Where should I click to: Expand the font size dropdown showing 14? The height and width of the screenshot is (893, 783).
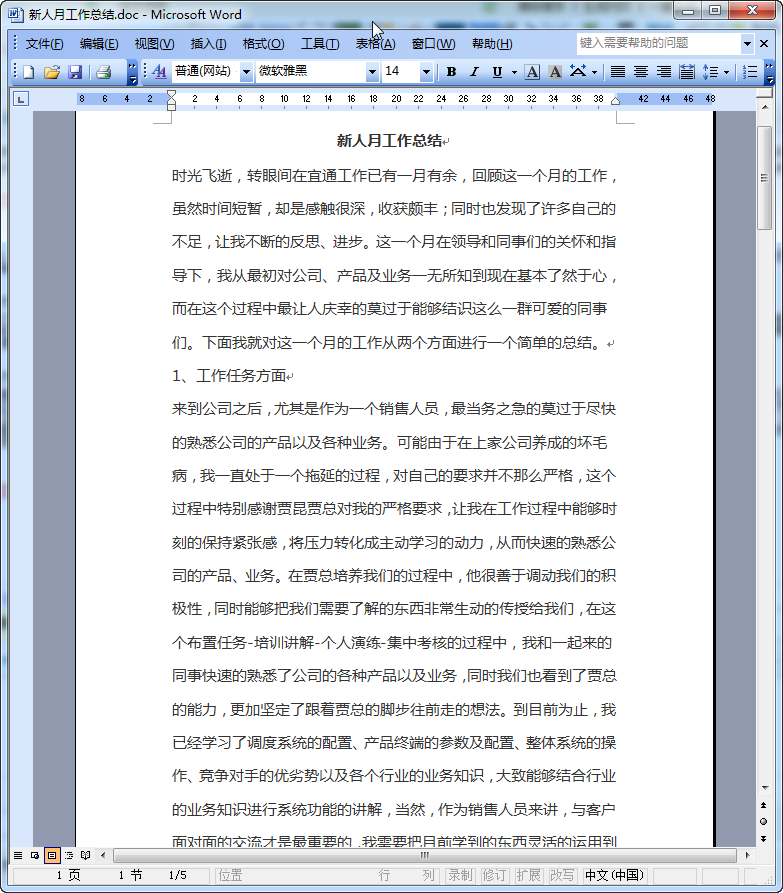(x=426, y=72)
